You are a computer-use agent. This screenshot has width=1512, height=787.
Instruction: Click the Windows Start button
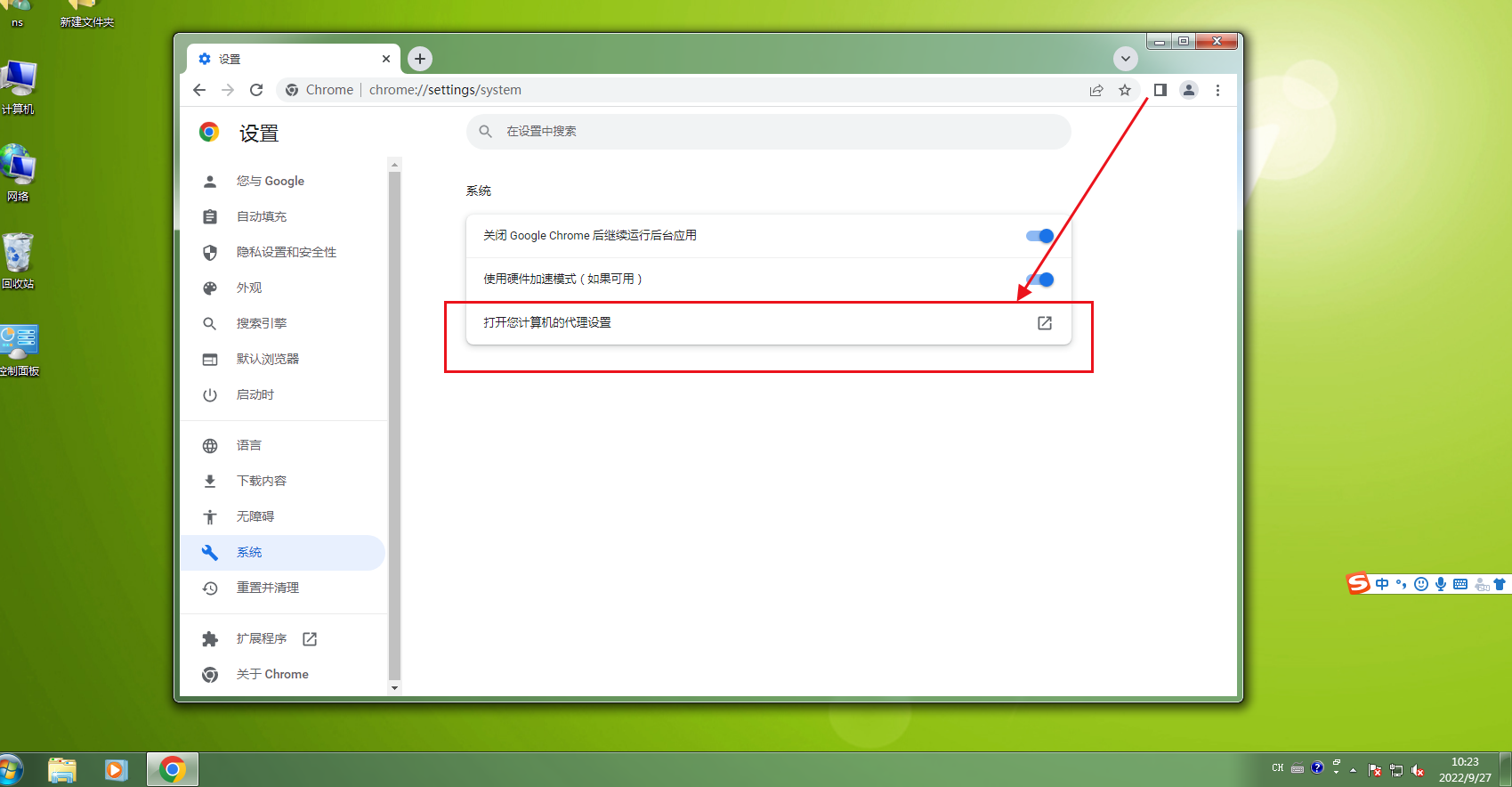coord(10,770)
